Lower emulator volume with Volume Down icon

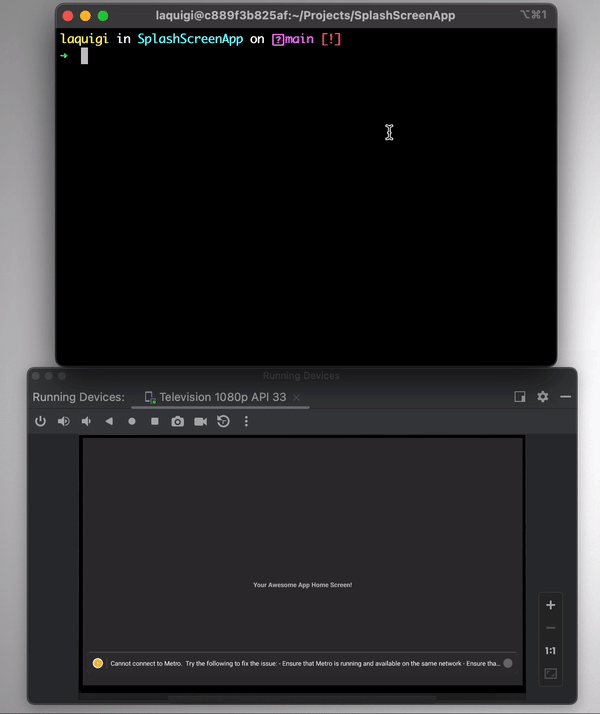tap(86, 421)
